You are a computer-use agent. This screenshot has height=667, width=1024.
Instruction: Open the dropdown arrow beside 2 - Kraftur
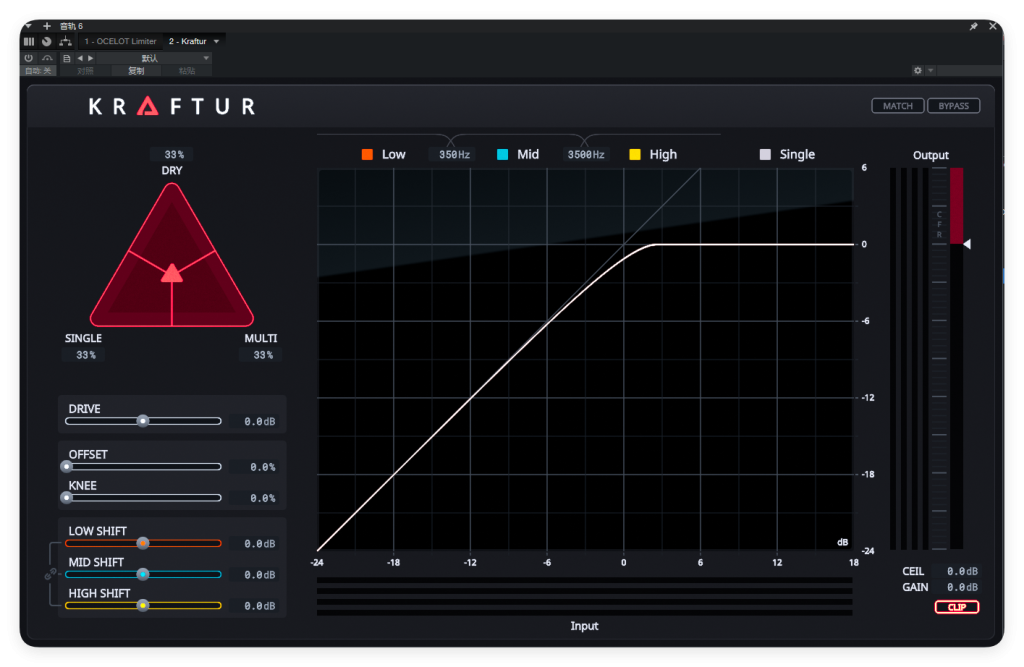tap(216, 41)
